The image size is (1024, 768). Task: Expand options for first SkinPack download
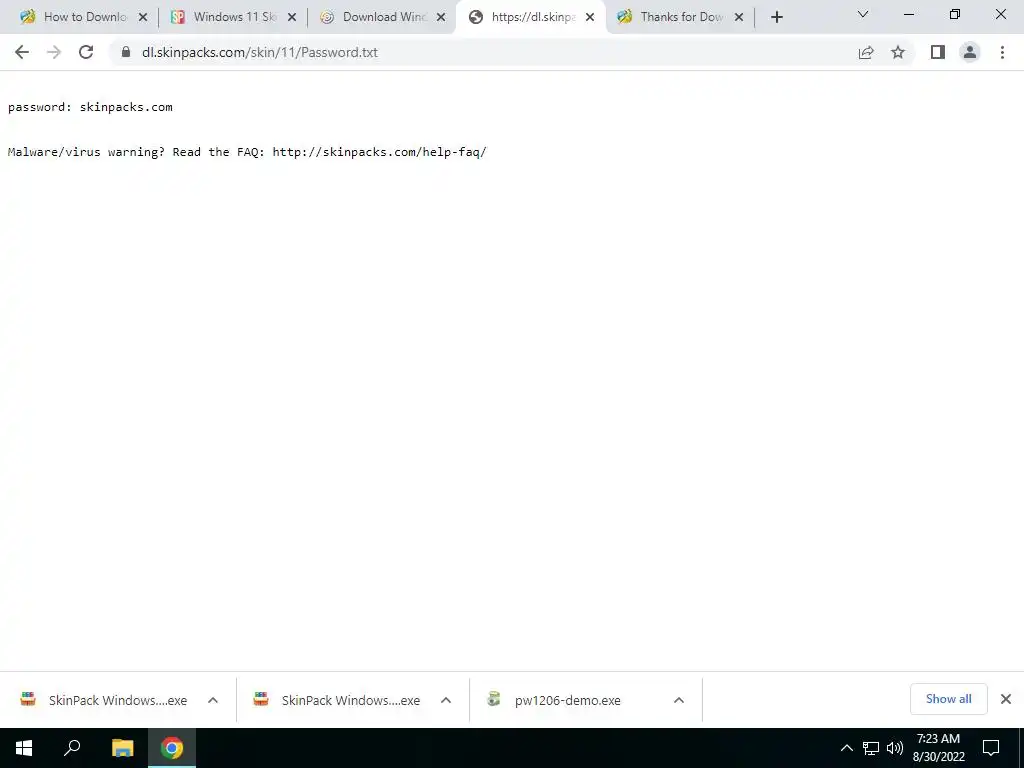[x=213, y=700]
